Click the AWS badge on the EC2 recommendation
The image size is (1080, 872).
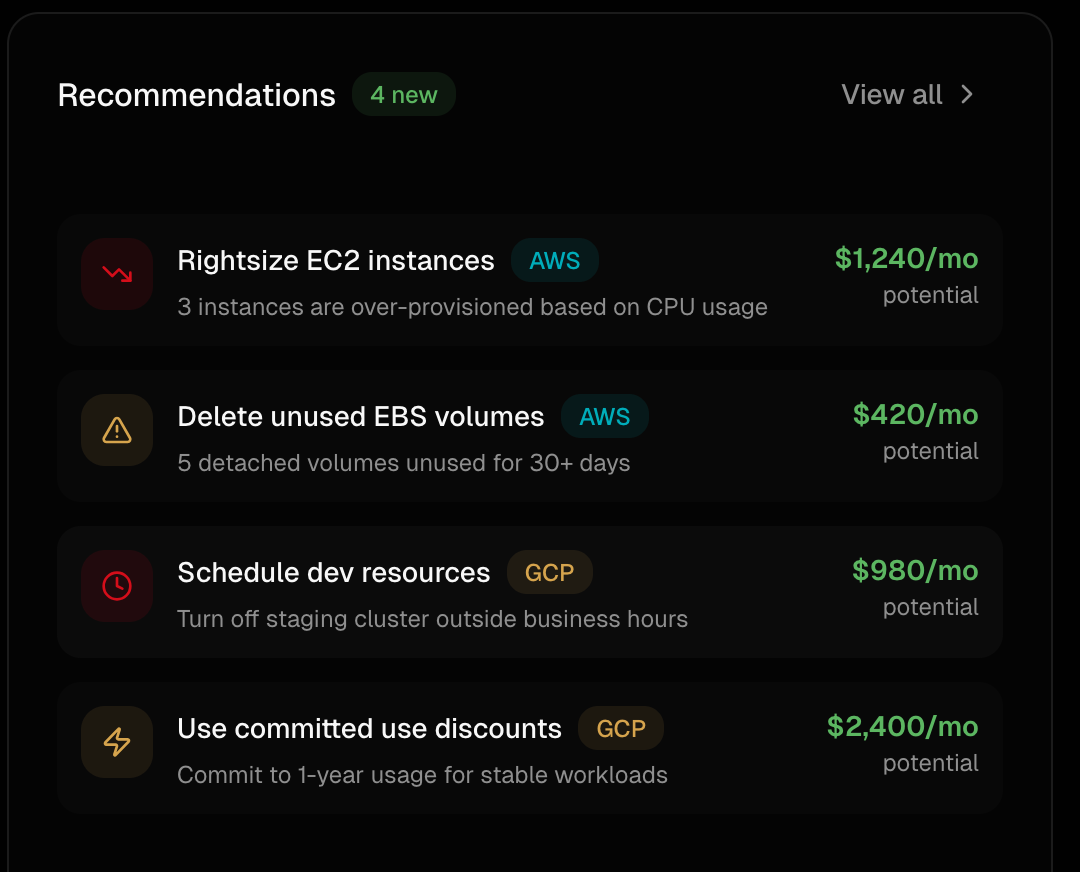click(555, 260)
